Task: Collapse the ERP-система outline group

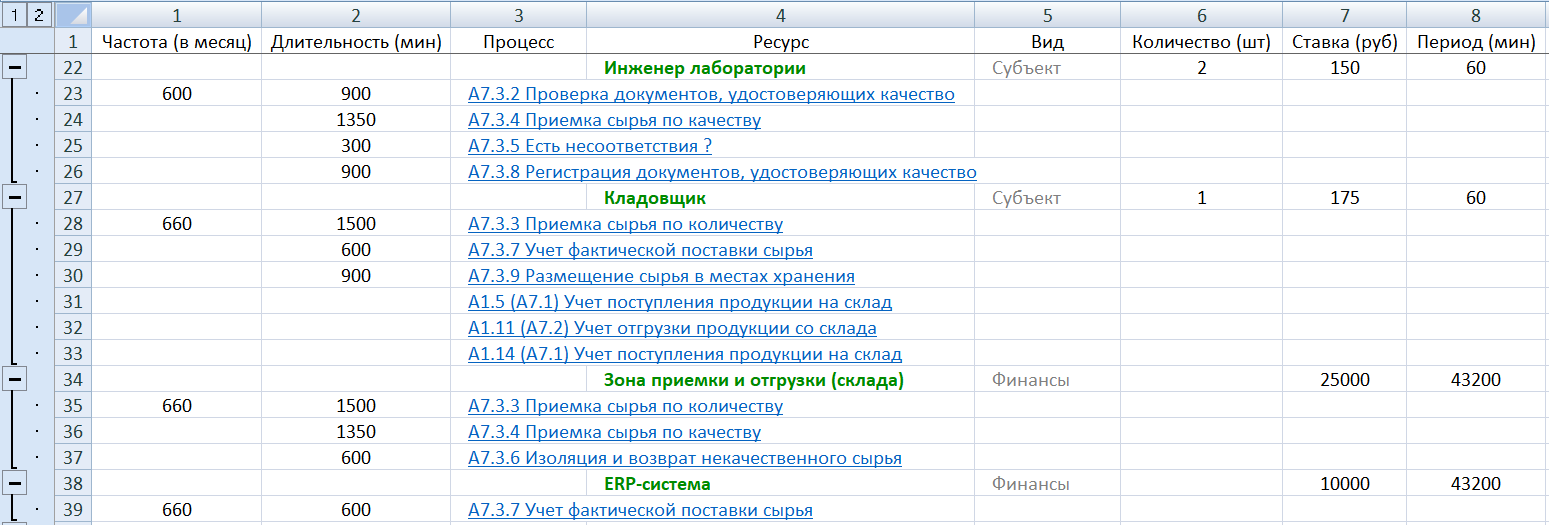Action: [14, 484]
